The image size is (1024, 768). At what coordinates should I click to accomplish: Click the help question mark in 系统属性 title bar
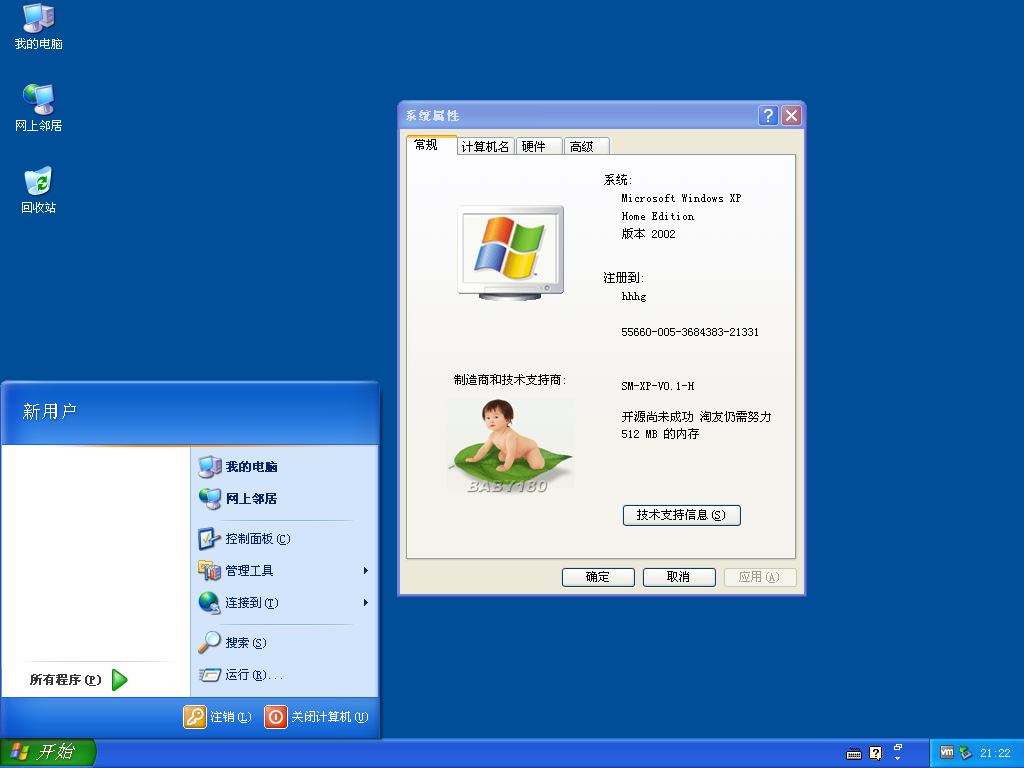click(x=769, y=116)
